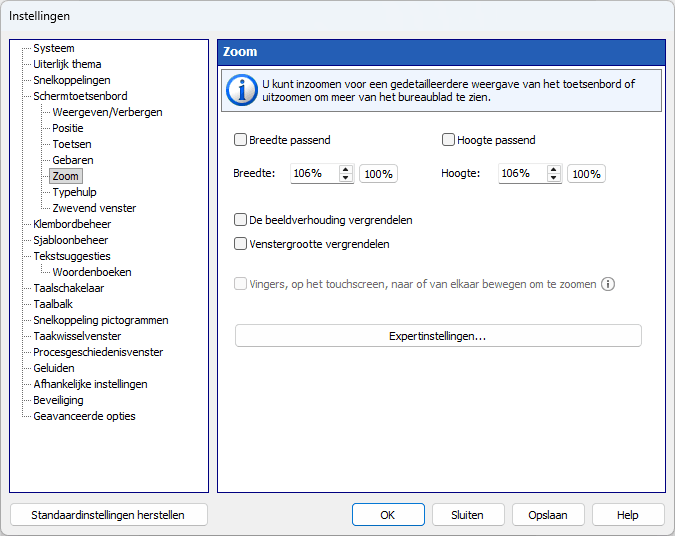Select Systeem in the settings tree
This screenshot has height=536, width=675.
pos(54,48)
